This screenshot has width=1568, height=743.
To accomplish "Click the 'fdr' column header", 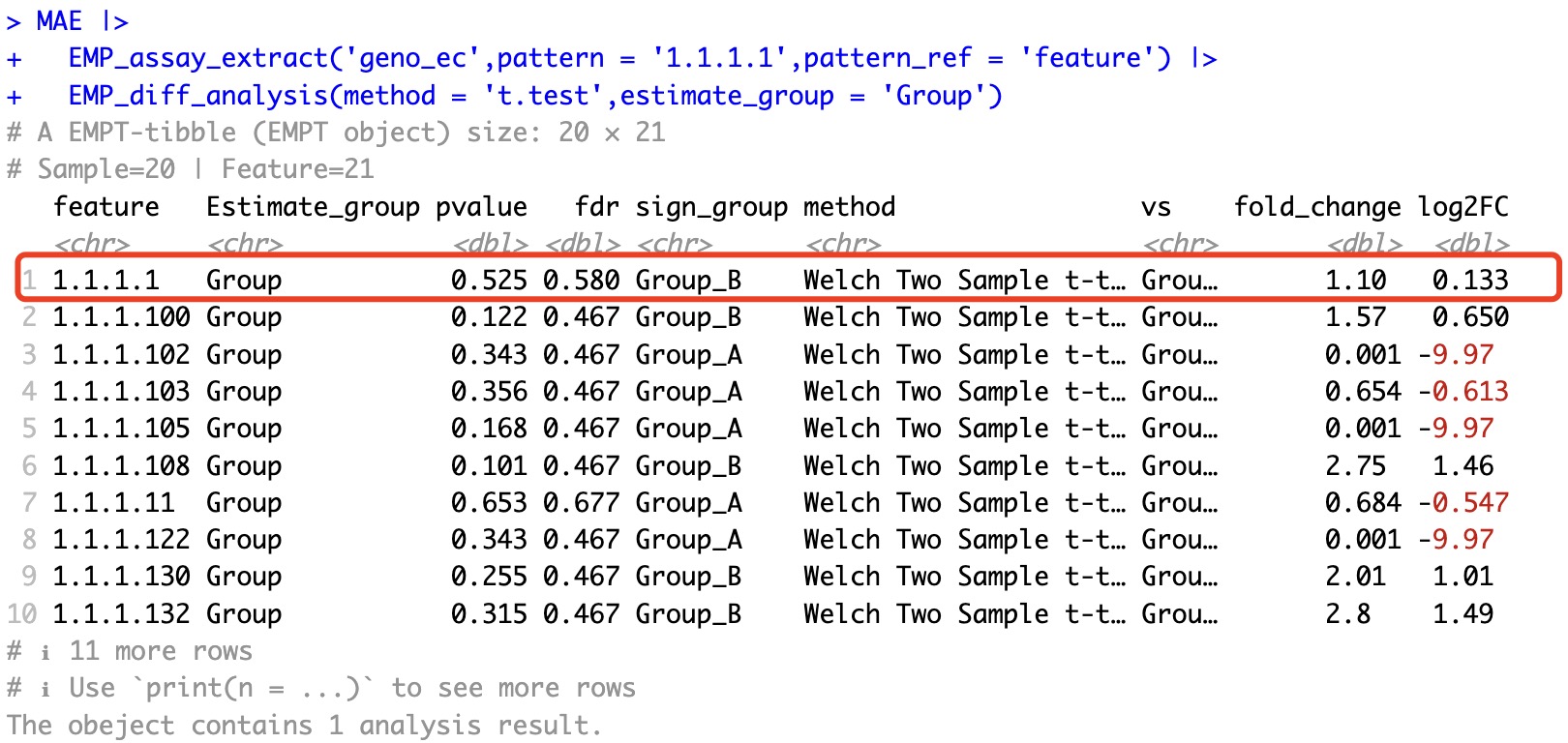I will click(596, 207).
